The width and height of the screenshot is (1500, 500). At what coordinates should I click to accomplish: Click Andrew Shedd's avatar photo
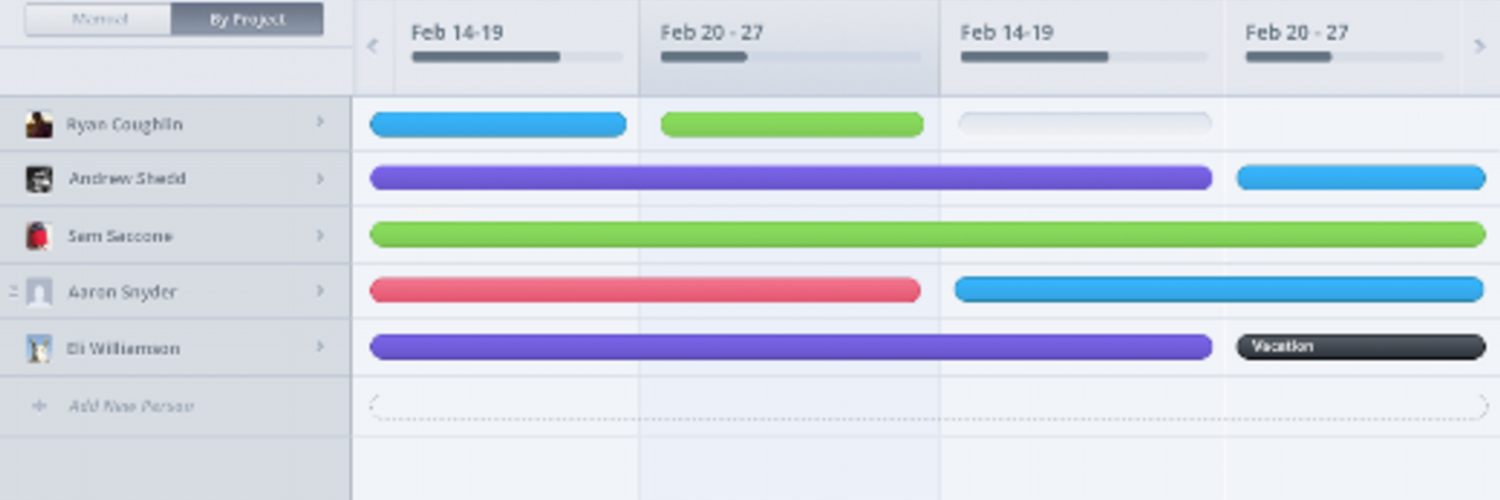(39, 179)
